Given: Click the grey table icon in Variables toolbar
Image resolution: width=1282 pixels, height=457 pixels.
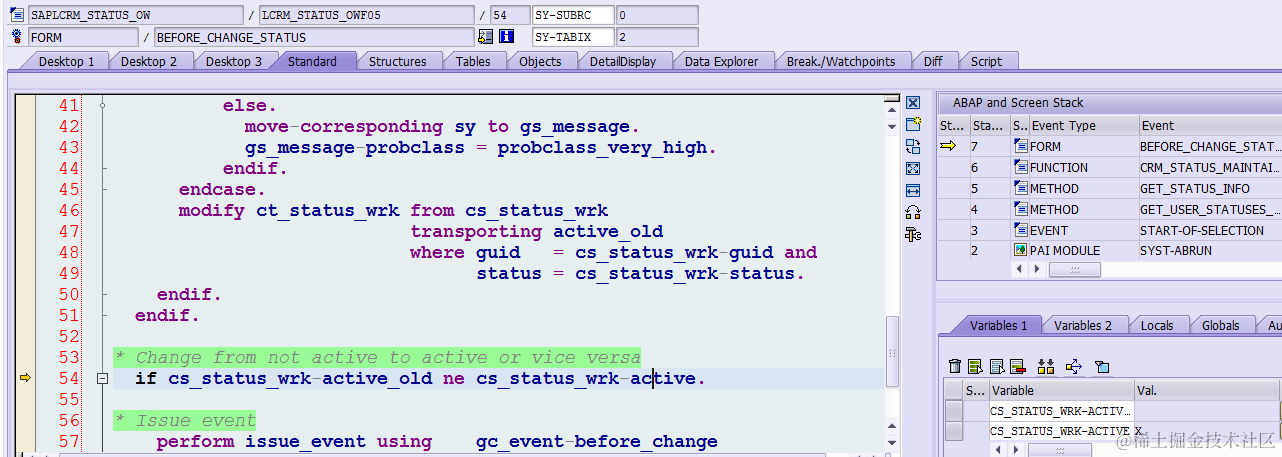Looking at the screenshot, I should [995, 366].
